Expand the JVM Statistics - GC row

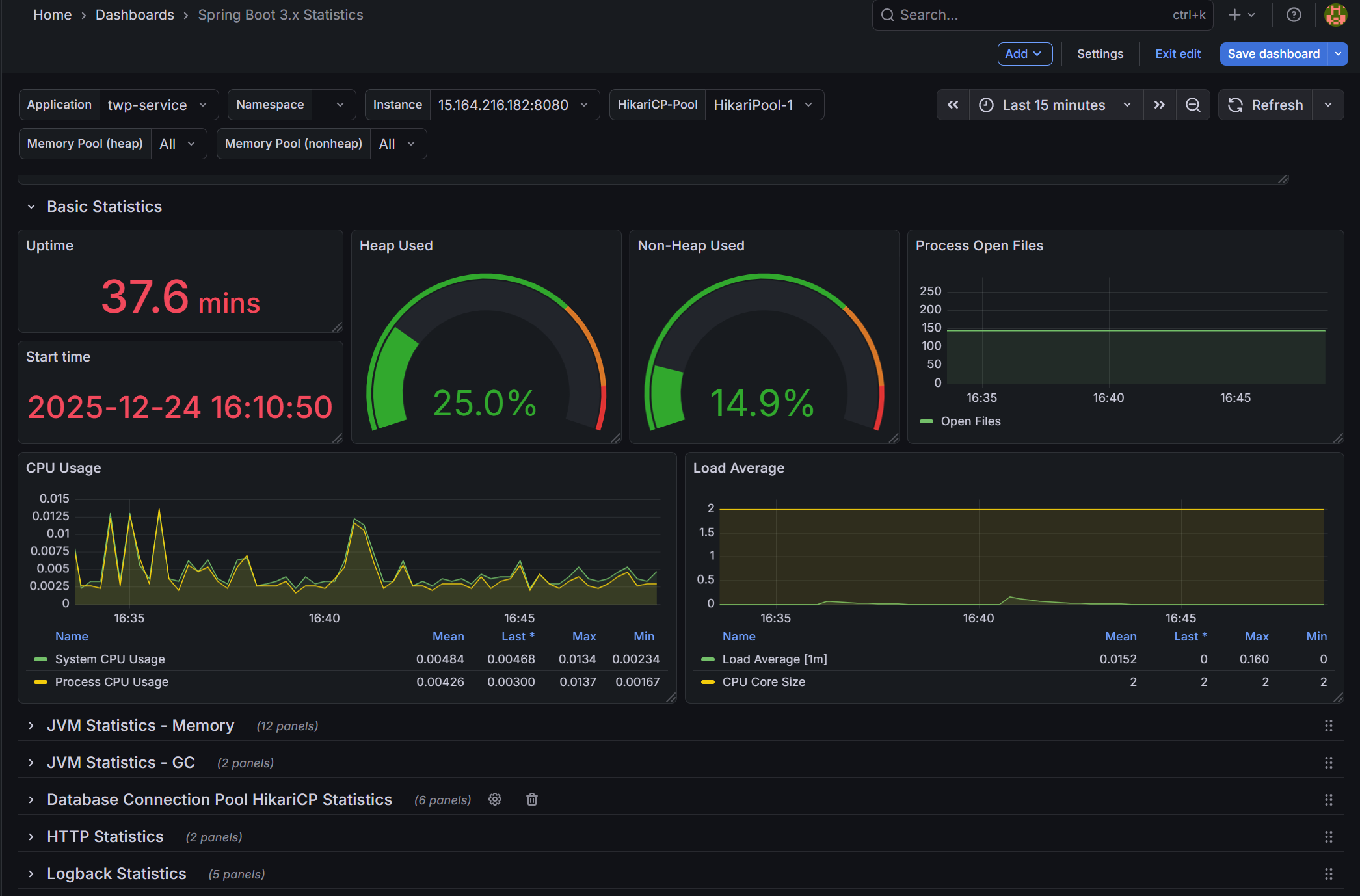point(121,762)
